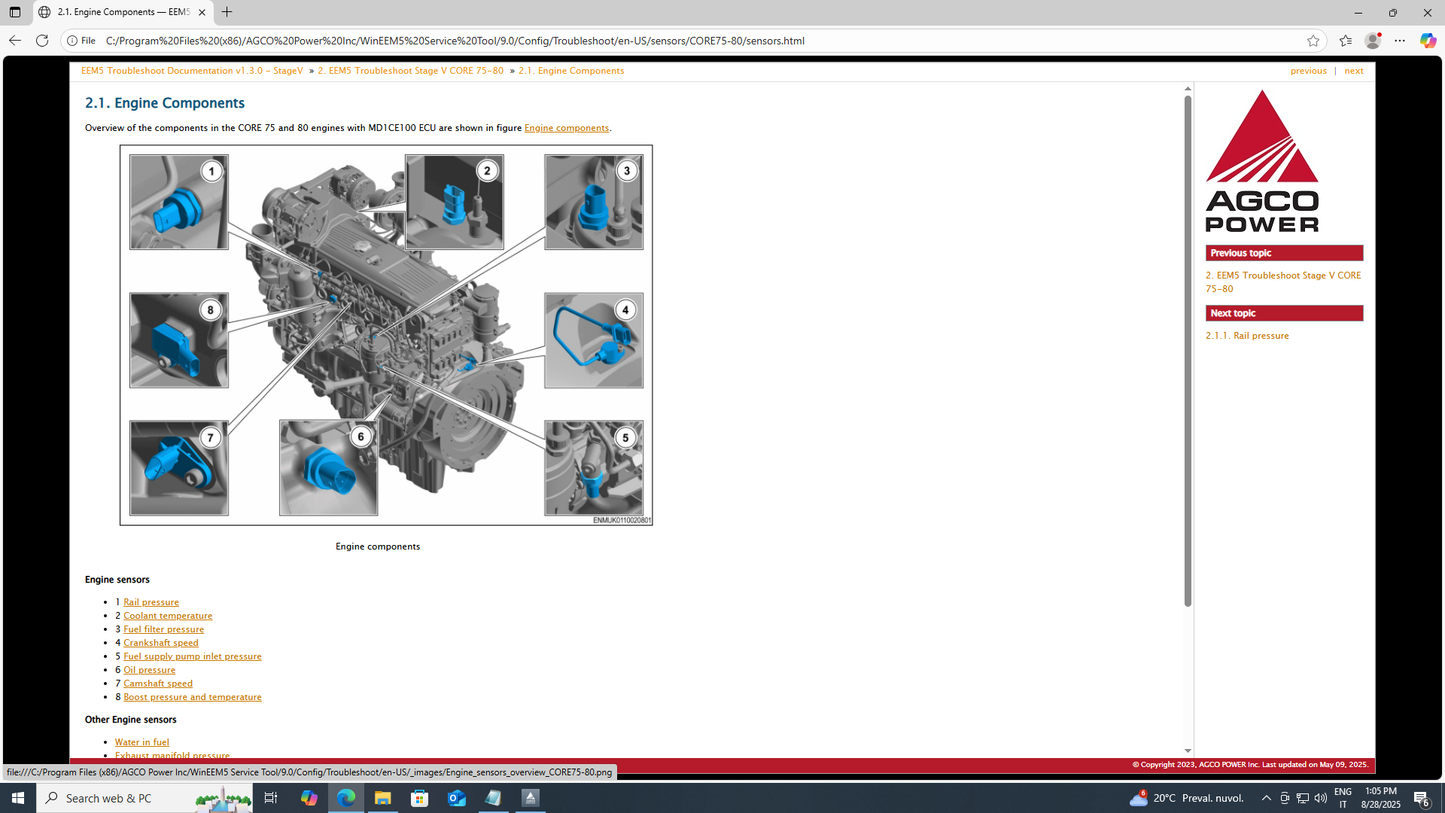This screenshot has height=813, width=1445.
Task: Open Outlook from the taskbar
Action: click(456, 797)
